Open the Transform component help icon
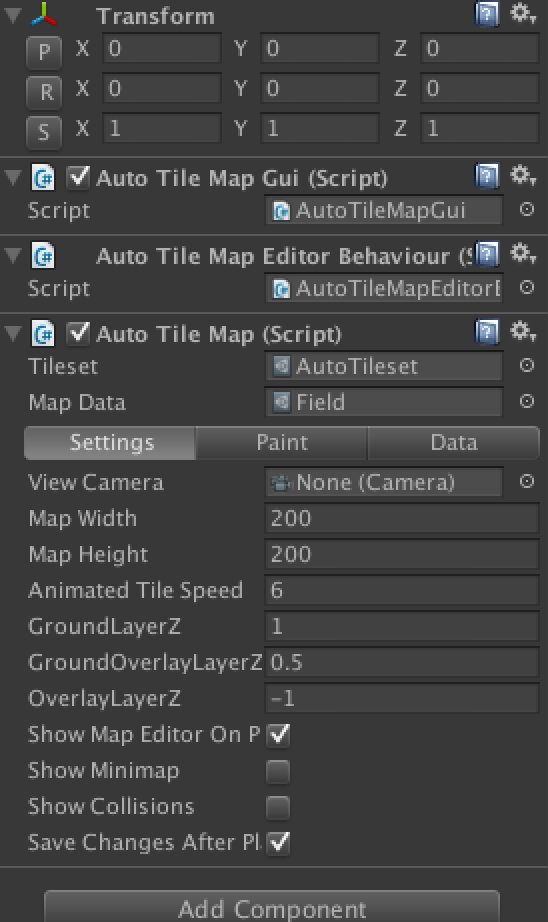 pos(487,15)
